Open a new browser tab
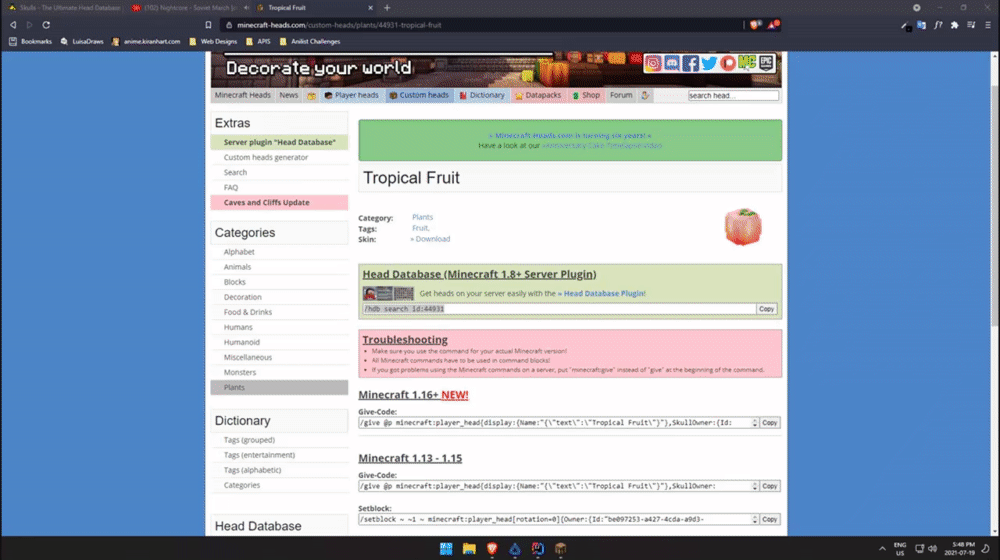The image size is (1000, 560). (387, 8)
